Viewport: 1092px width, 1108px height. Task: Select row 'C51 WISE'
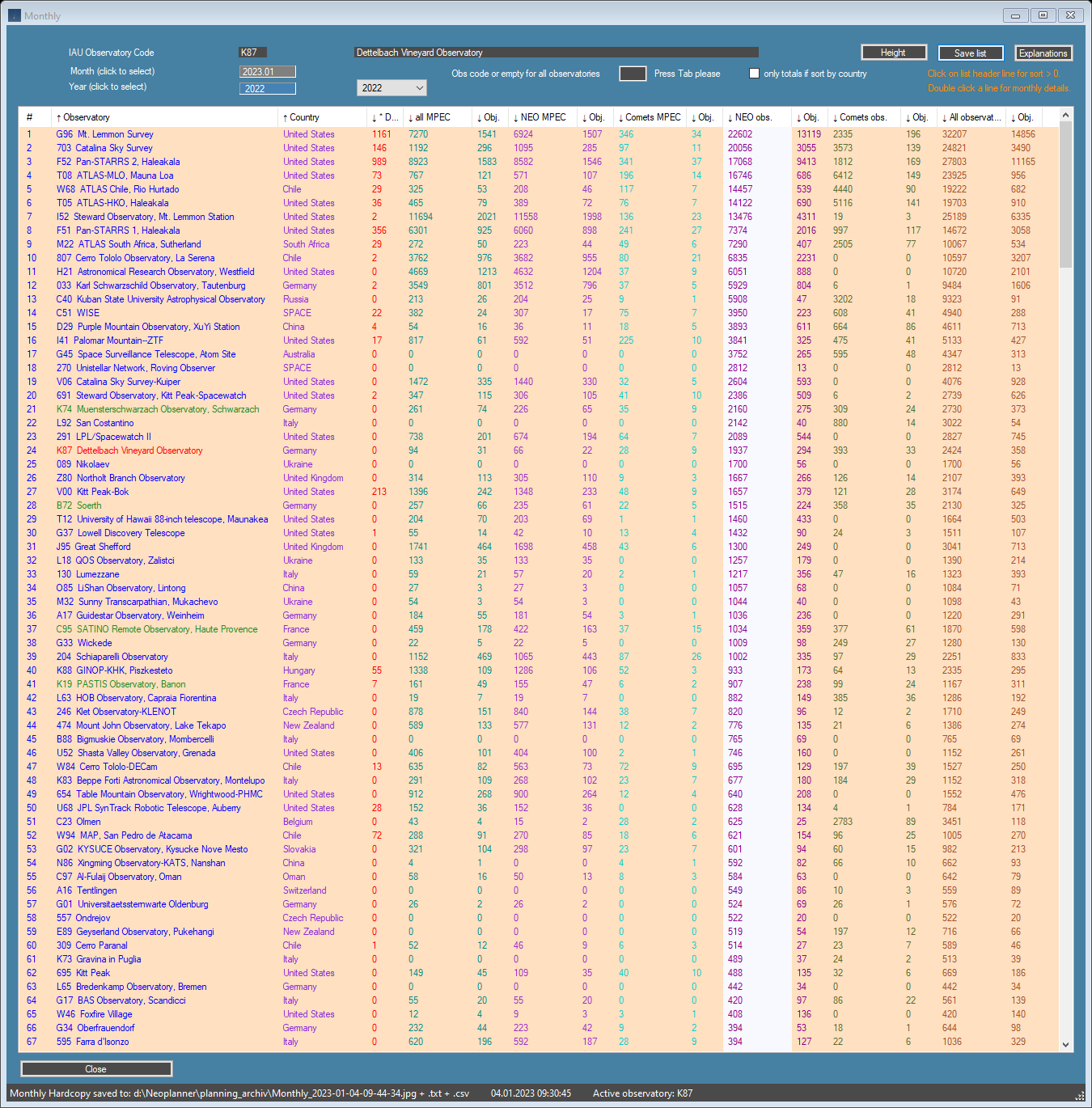(x=538, y=313)
